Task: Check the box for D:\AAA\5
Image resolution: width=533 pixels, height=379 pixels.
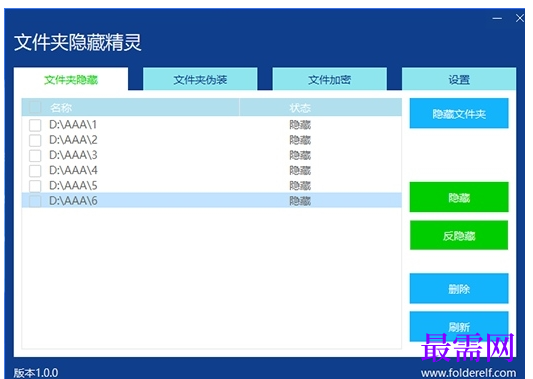Action: [35, 186]
